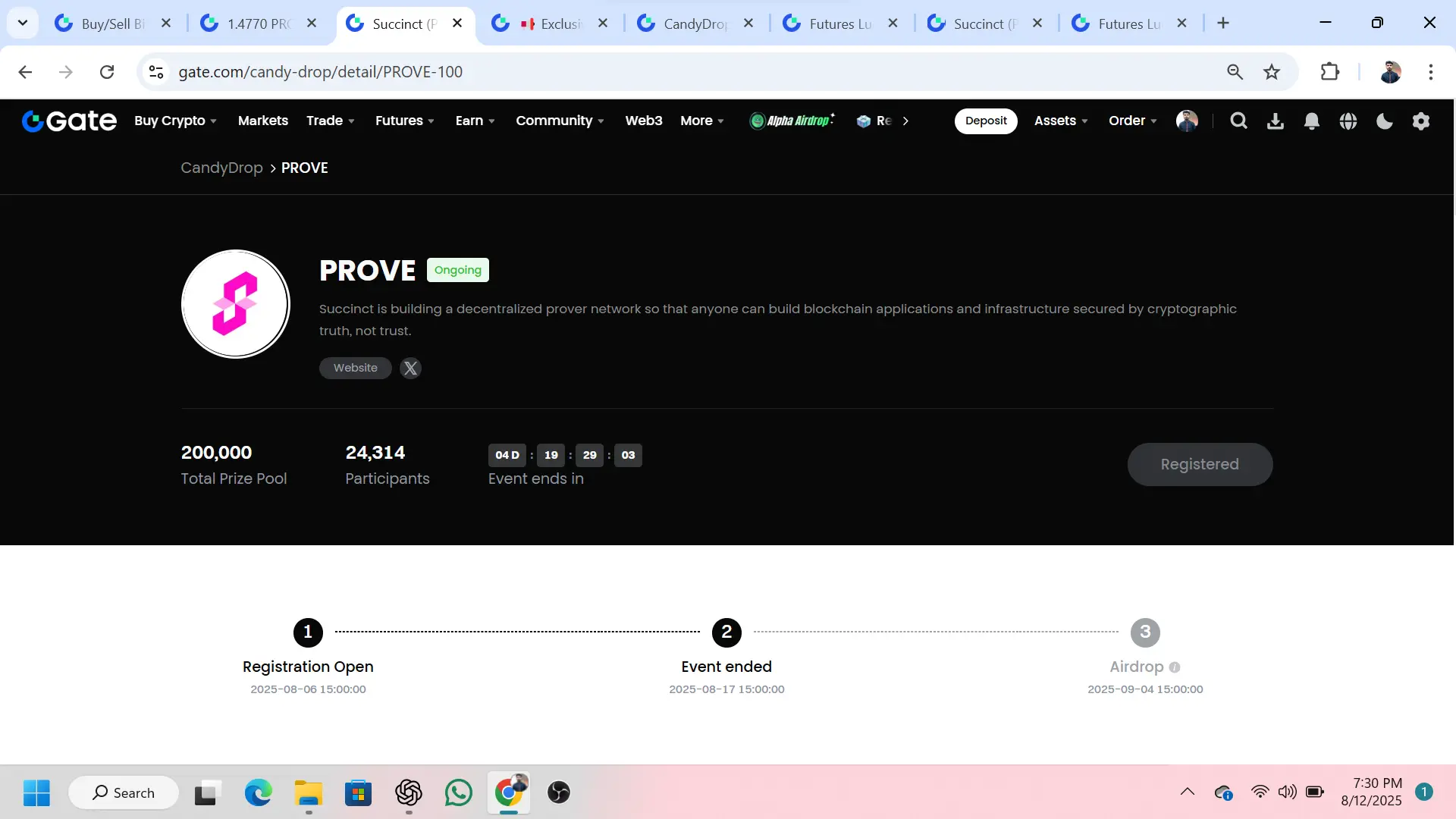Open the site search magnifier icon
Screen dimensions: 1456x819
(x=1238, y=121)
